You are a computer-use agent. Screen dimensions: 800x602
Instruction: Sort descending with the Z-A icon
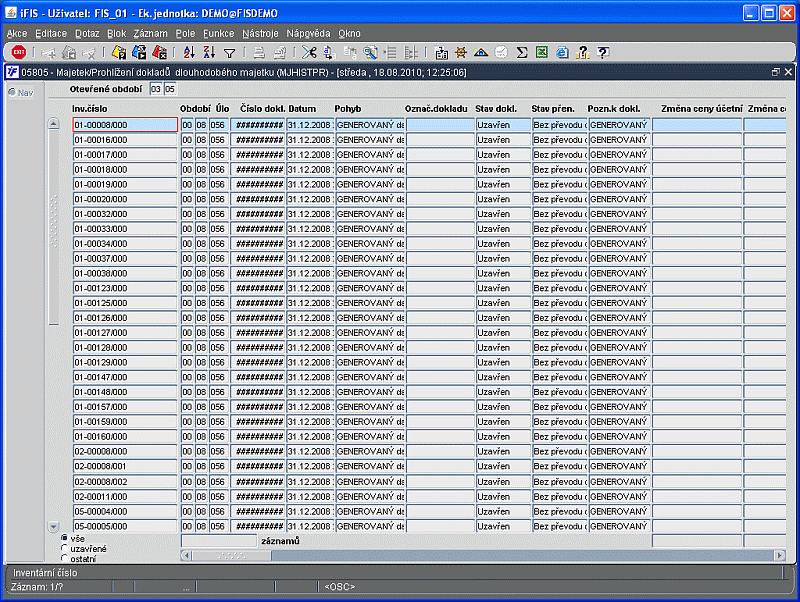click(209, 52)
